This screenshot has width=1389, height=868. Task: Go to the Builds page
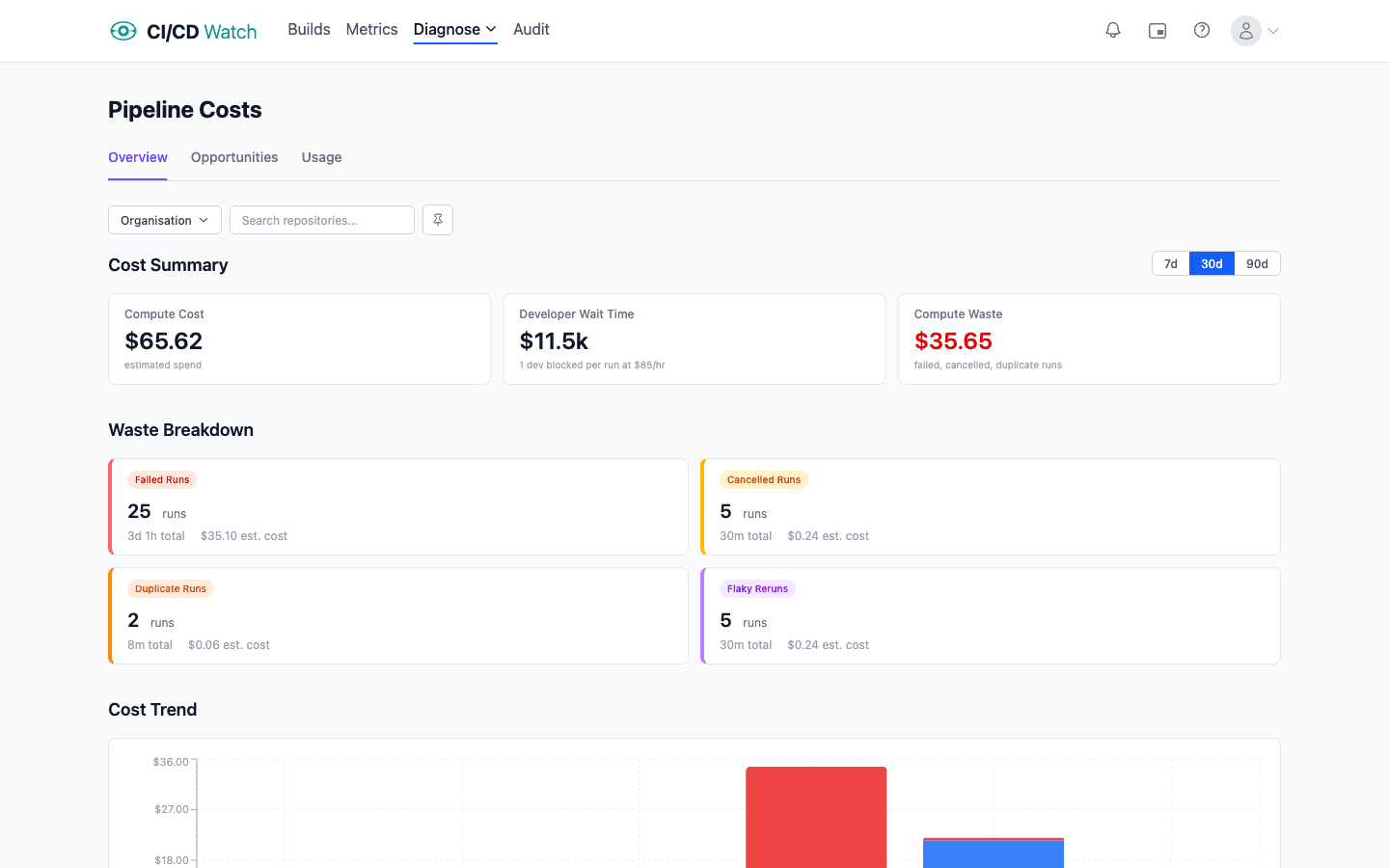coord(309,30)
